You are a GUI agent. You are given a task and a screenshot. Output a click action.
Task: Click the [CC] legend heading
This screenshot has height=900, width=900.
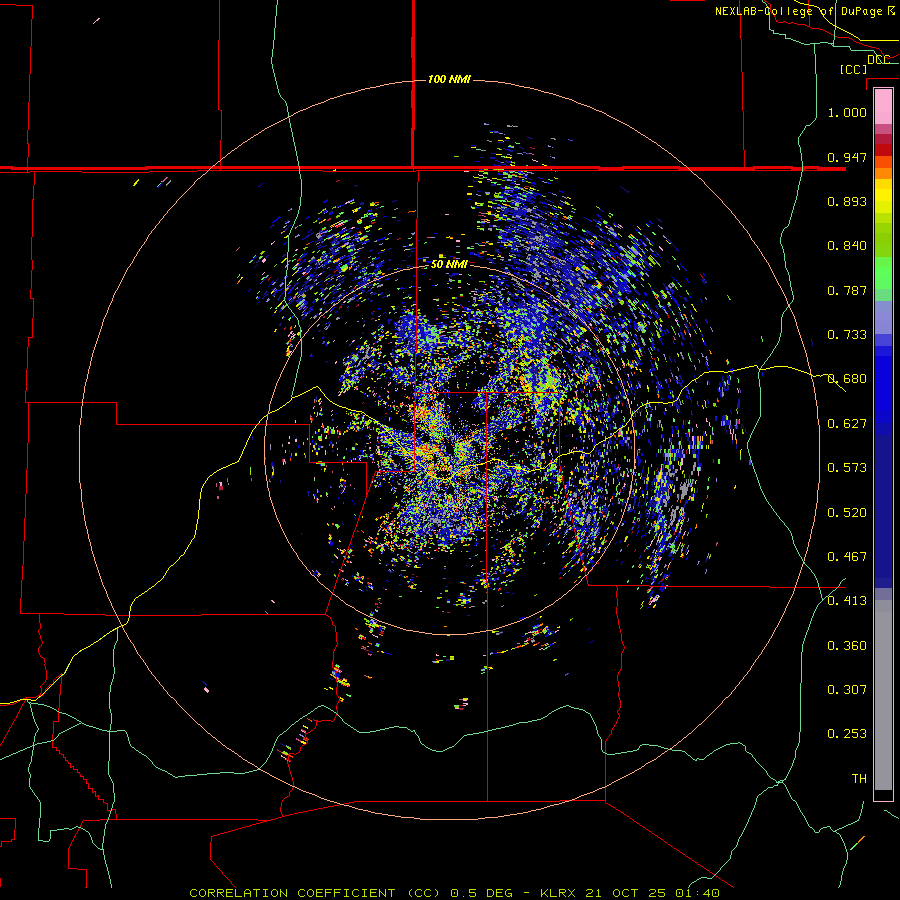(853, 69)
